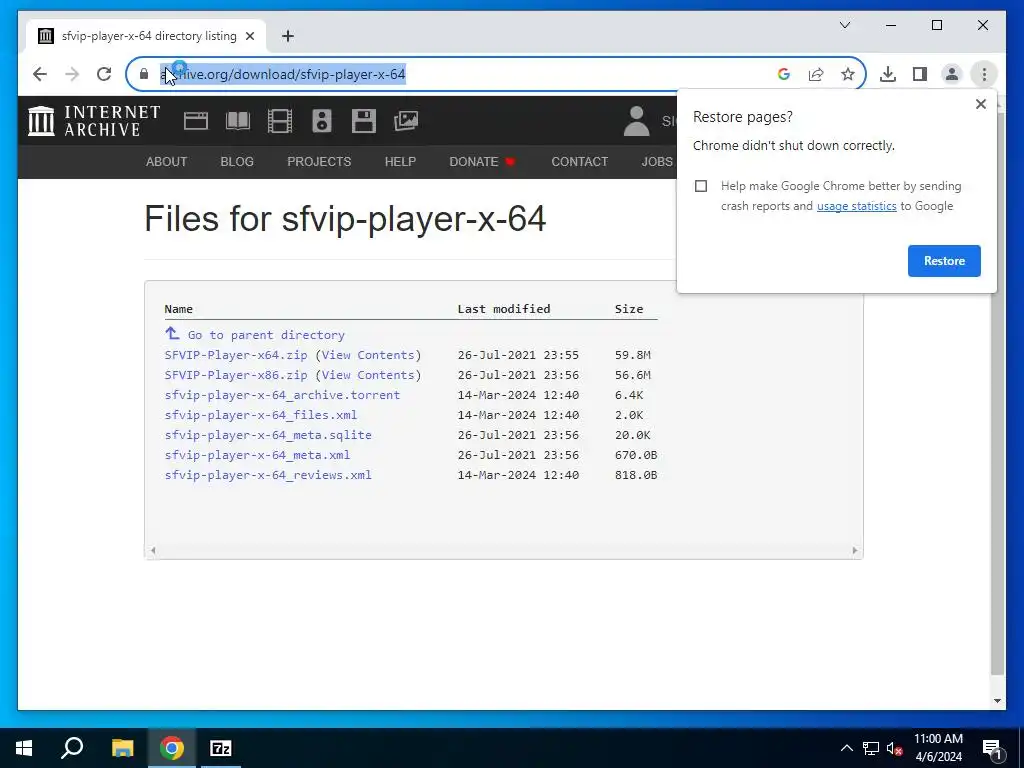
Task: Open the Video film icon
Action: (280, 121)
